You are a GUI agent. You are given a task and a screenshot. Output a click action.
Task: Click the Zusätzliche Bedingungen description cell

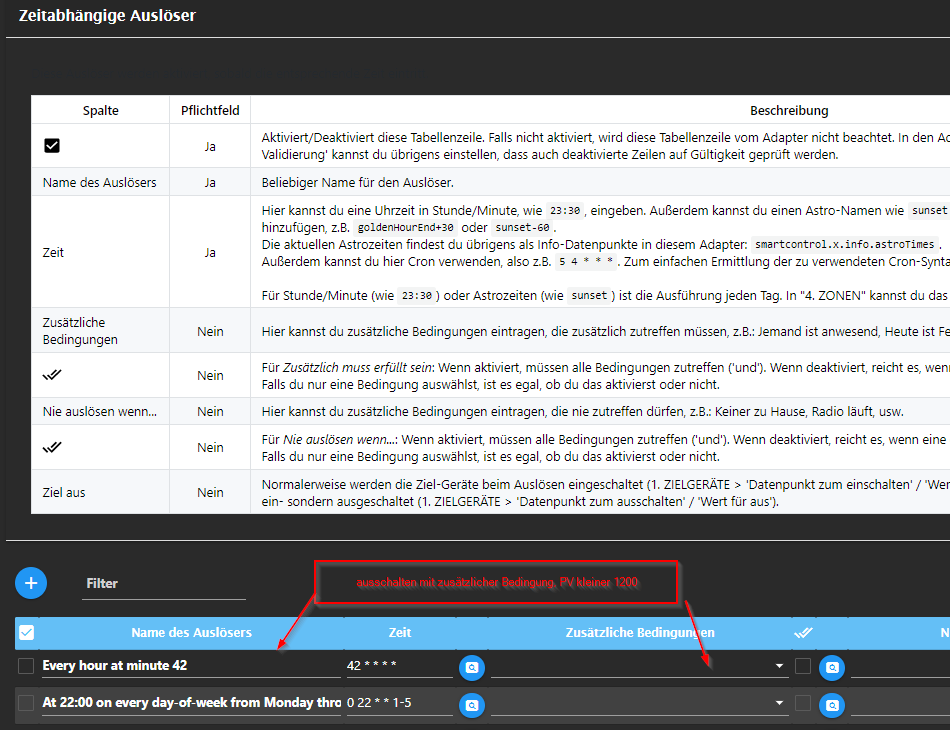(101, 331)
